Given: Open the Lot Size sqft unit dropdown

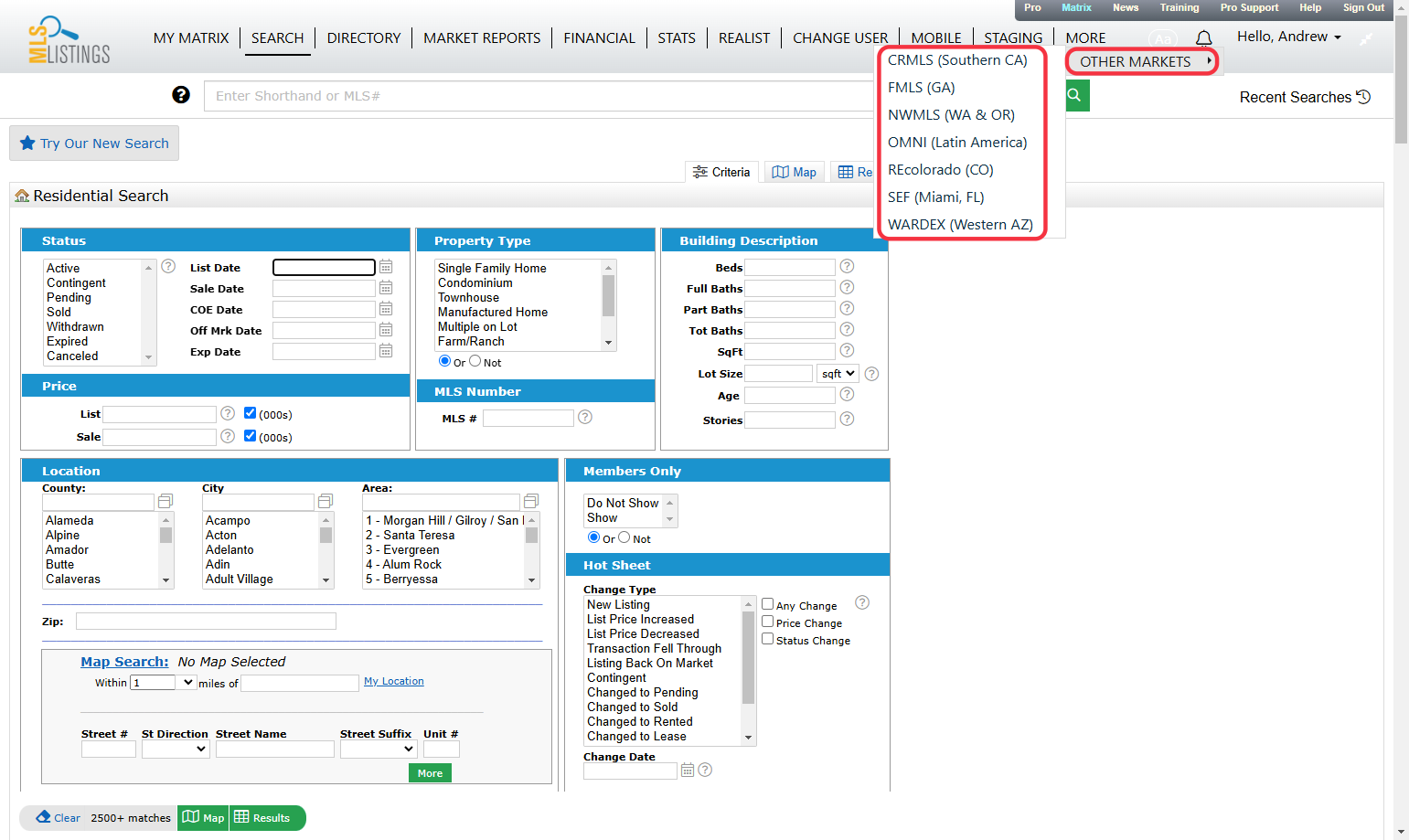Looking at the screenshot, I should coord(838,373).
